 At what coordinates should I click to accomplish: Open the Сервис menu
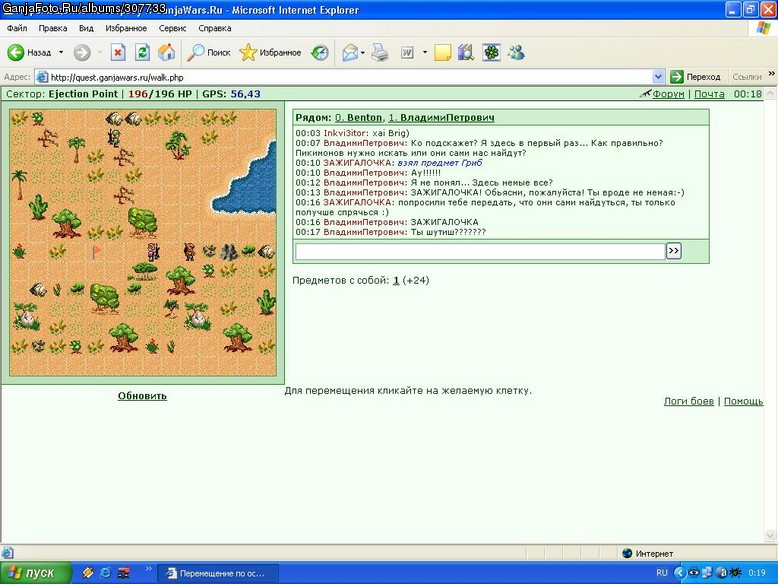coord(172,28)
